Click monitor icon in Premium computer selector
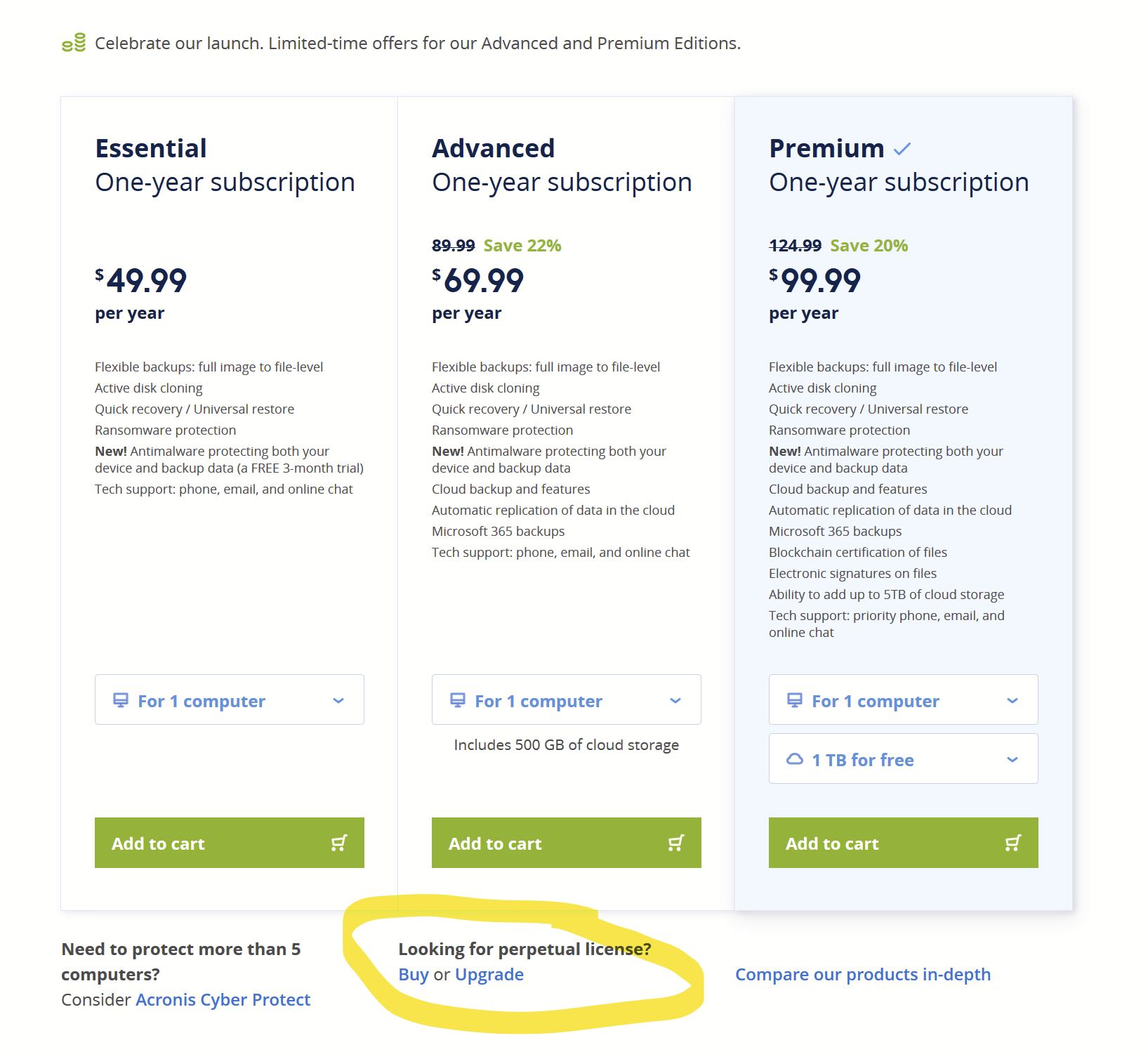The height and width of the screenshot is (1052, 1148). [795, 700]
